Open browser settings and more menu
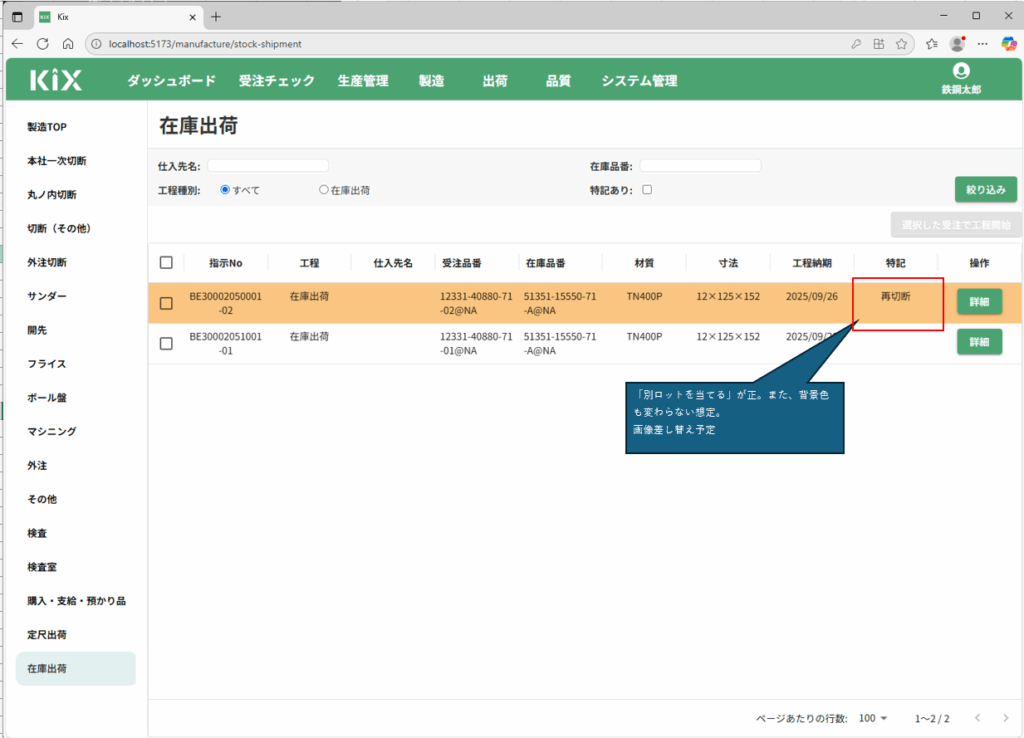This screenshot has height=738, width=1024. pos(983,44)
